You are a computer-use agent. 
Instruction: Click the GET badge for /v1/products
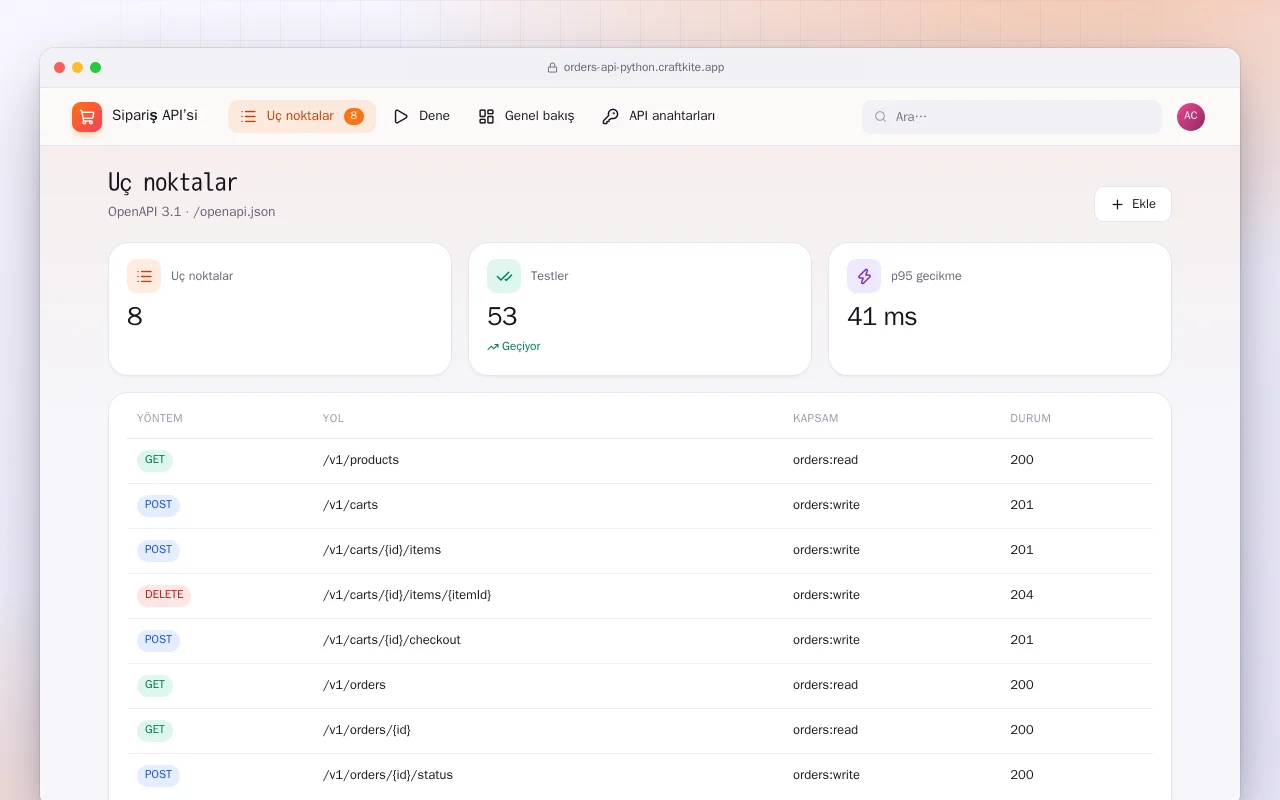point(155,461)
